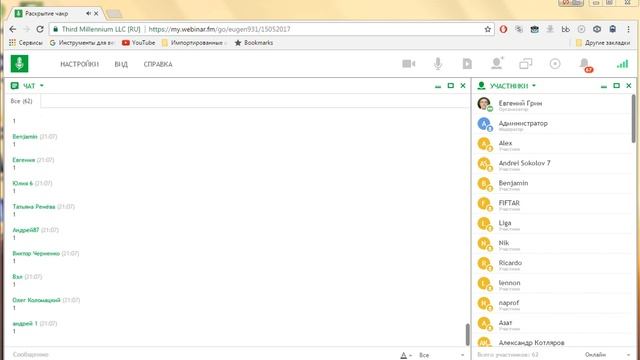Click chat sender name Андрей87
This screenshot has height=360, width=640.
[x=26, y=230]
